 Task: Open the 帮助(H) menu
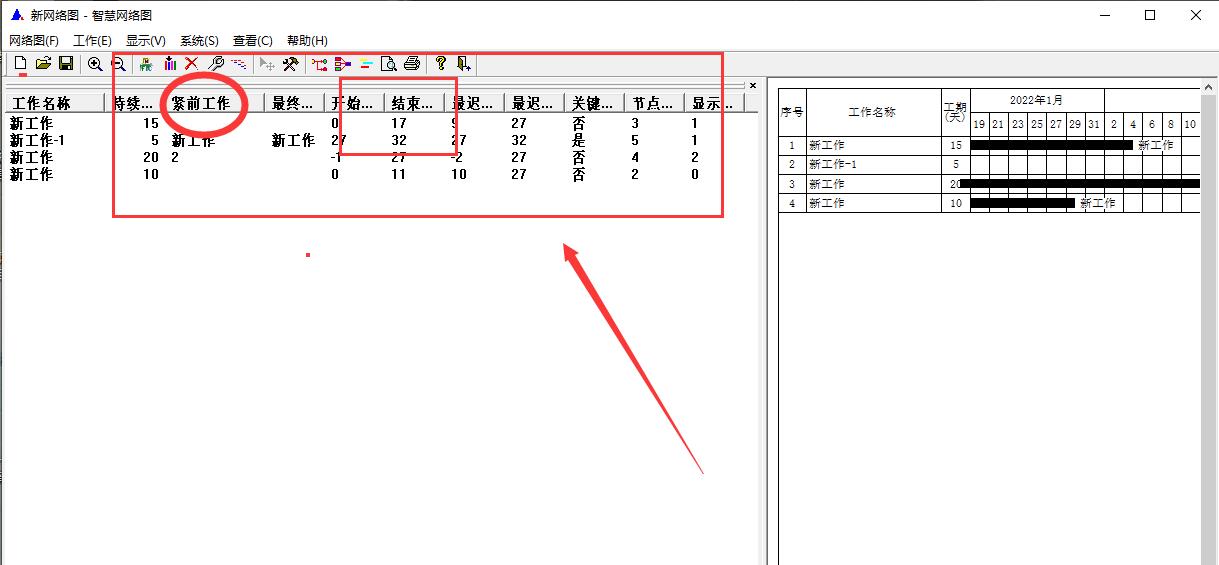tap(307, 41)
